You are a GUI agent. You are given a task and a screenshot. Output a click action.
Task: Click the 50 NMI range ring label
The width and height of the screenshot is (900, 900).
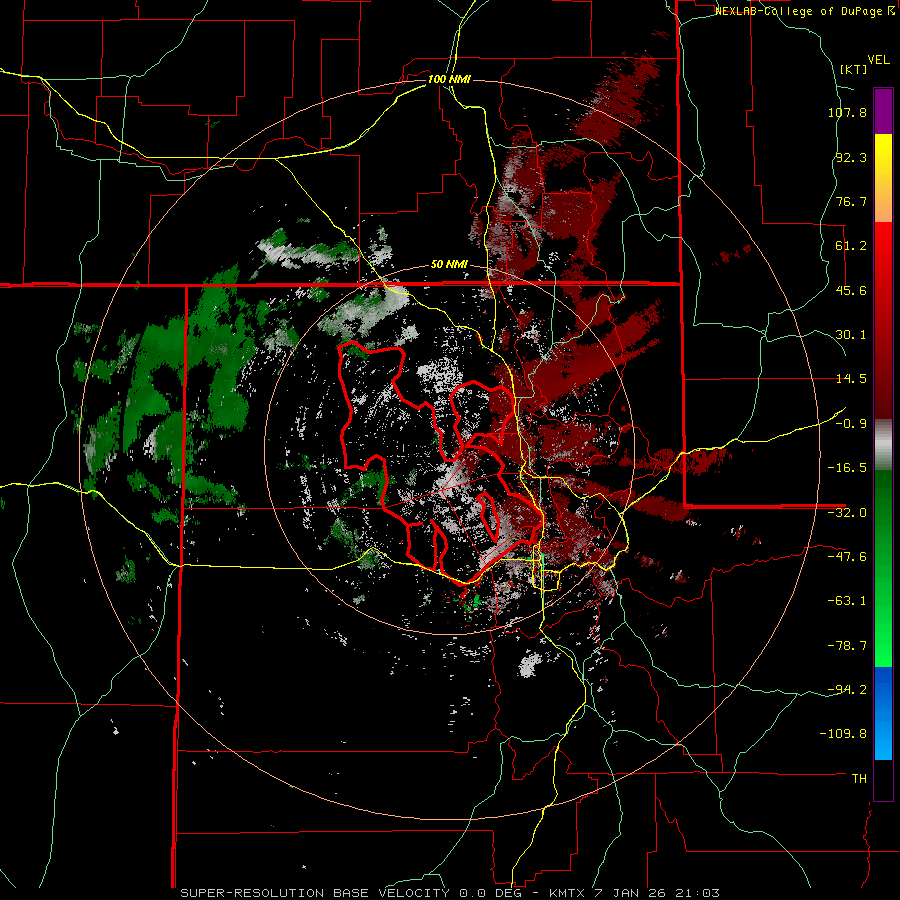(x=449, y=265)
